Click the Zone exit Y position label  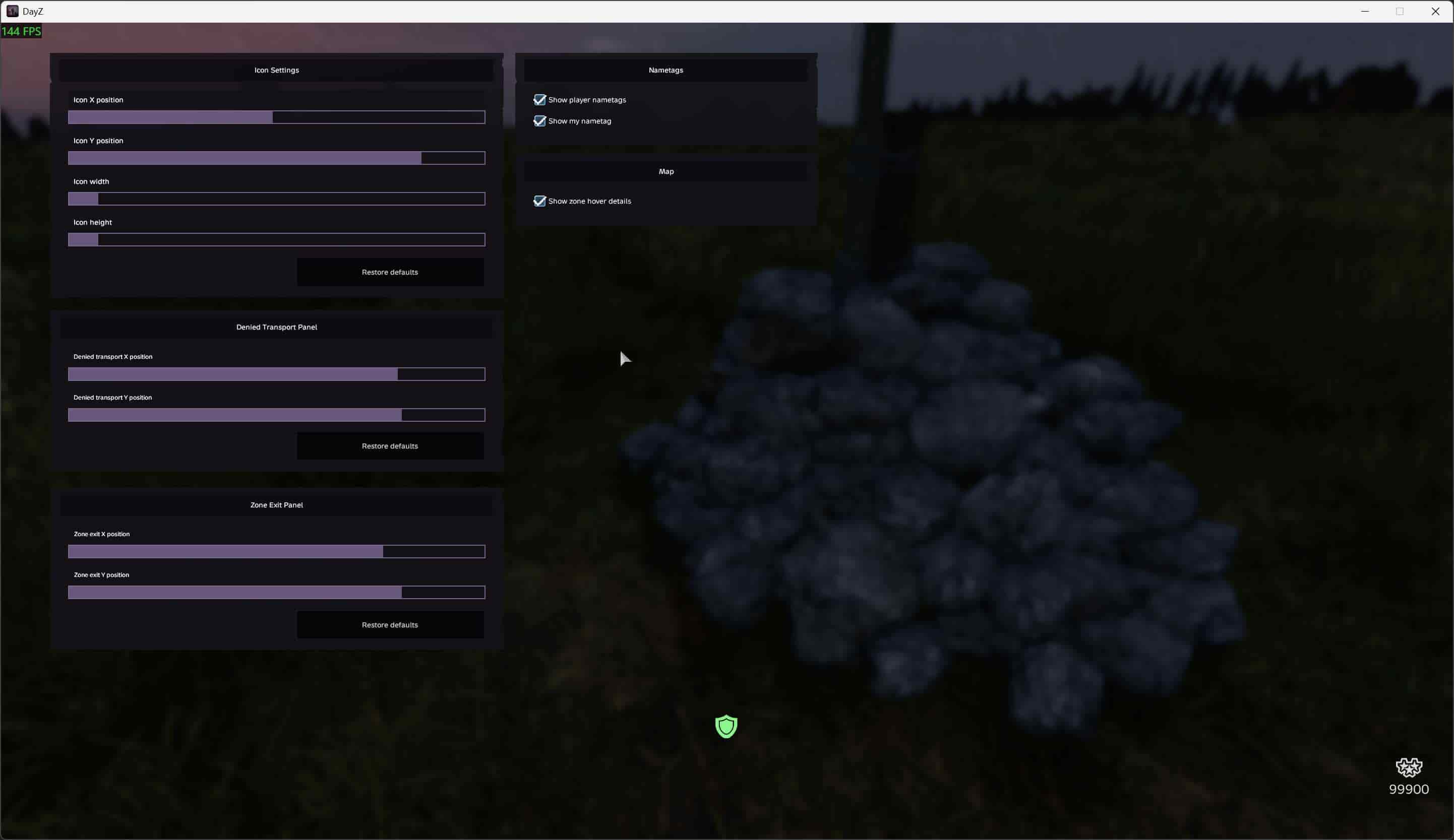(x=101, y=575)
